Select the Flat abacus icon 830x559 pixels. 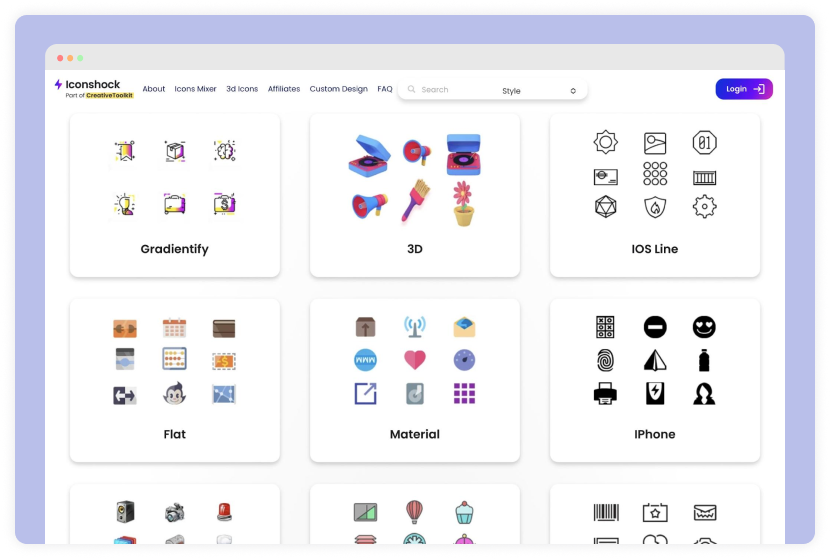[174, 359]
